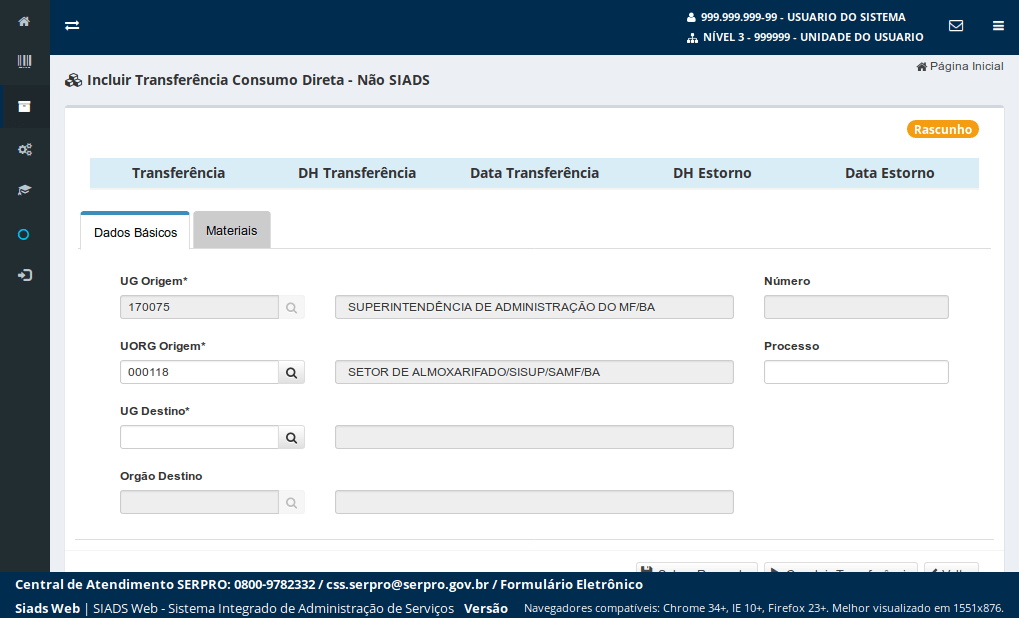Click the 'USUARIO DO SISTEMA' header text

[846, 18]
